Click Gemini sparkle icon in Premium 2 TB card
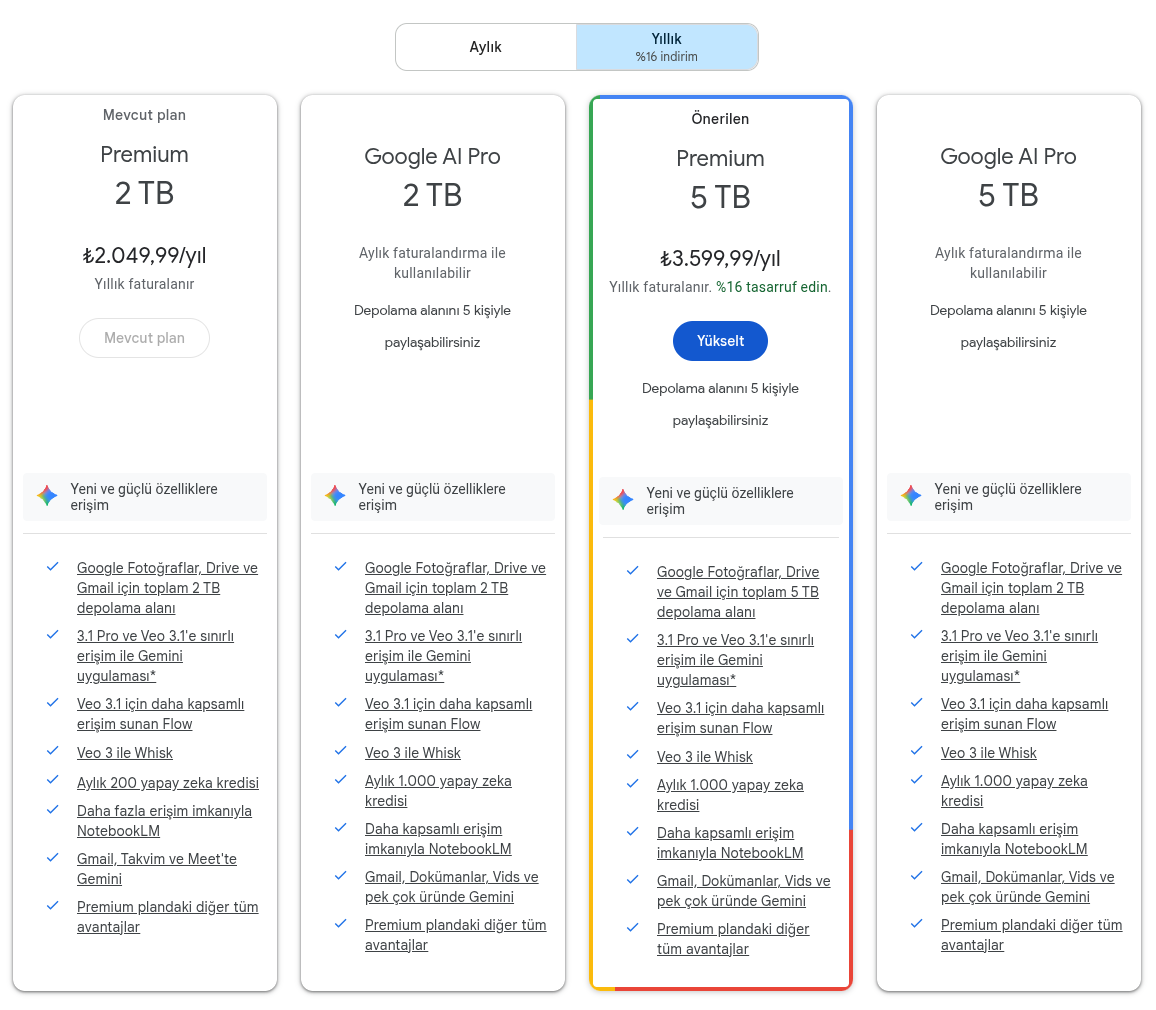 coord(47,495)
